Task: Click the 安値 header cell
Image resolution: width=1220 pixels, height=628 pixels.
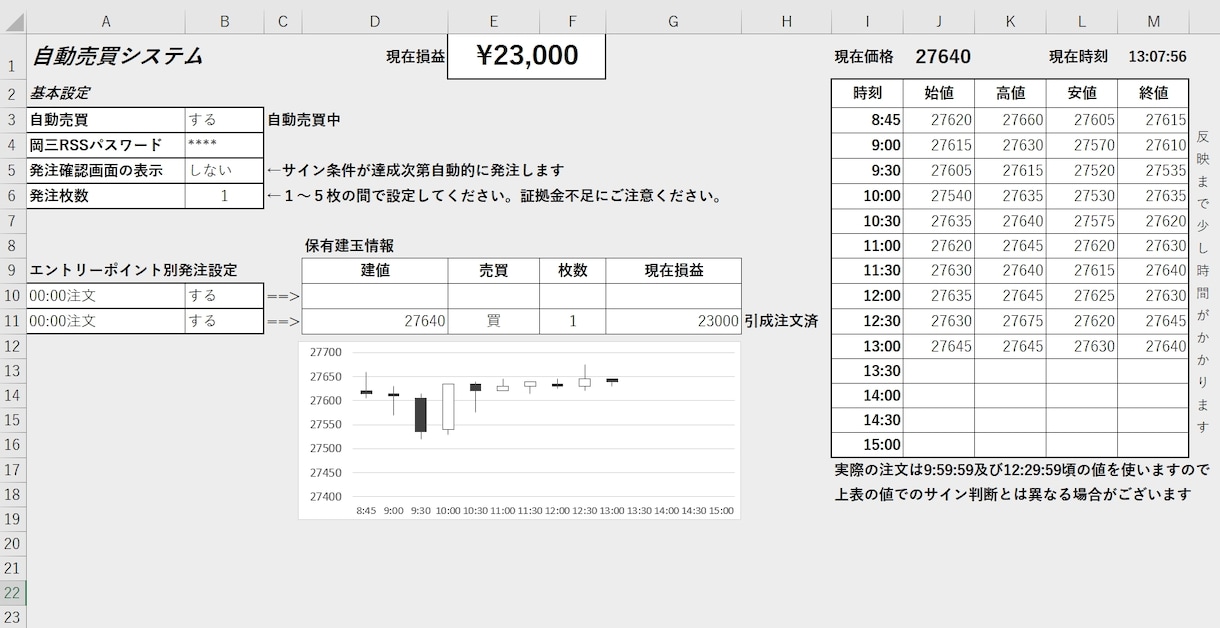Action: point(1082,93)
